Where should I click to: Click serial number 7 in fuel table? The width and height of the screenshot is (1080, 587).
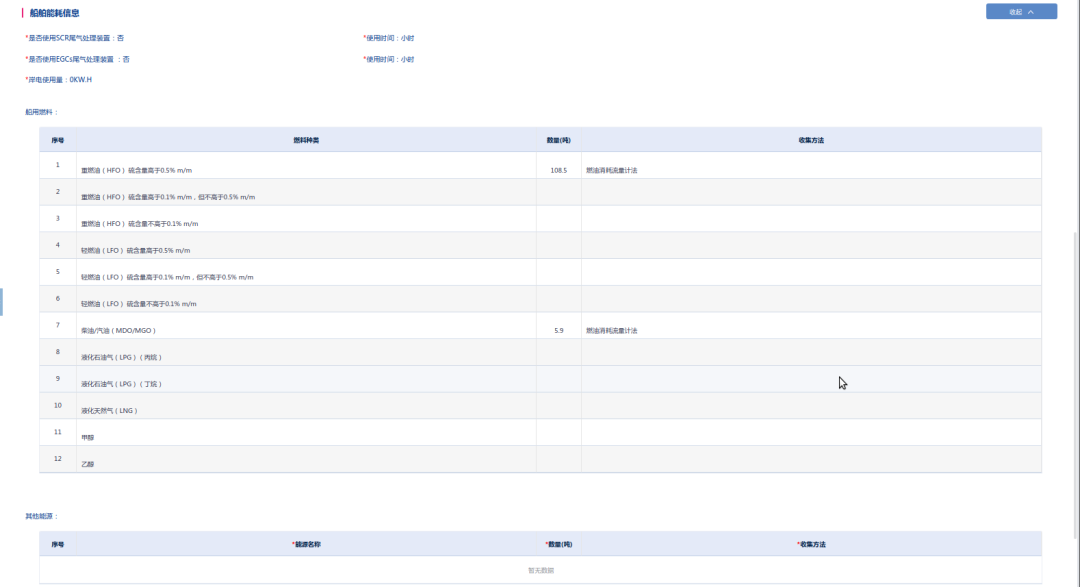[x=58, y=325]
